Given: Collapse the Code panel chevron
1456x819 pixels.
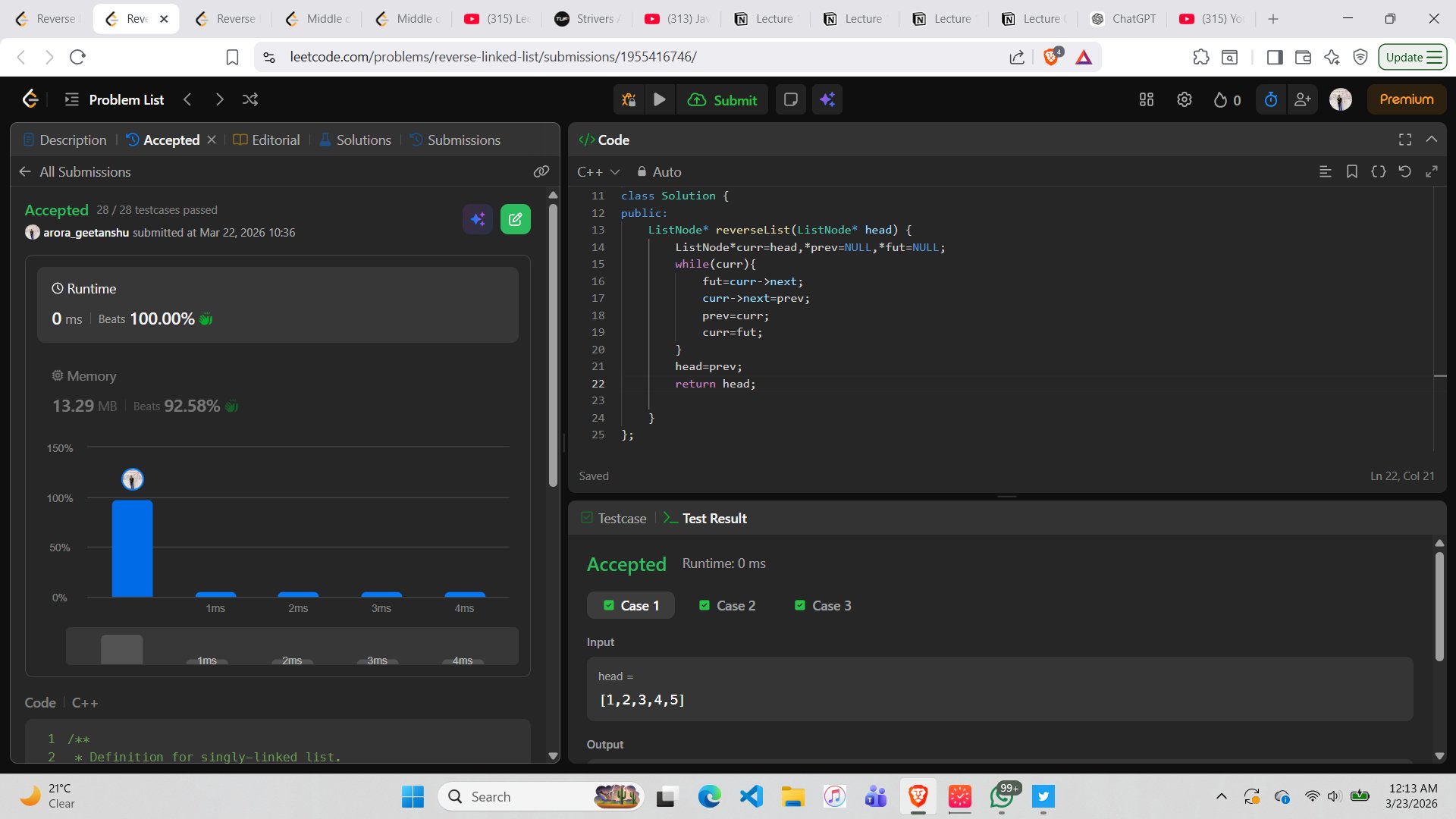Looking at the screenshot, I should click(1431, 140).
